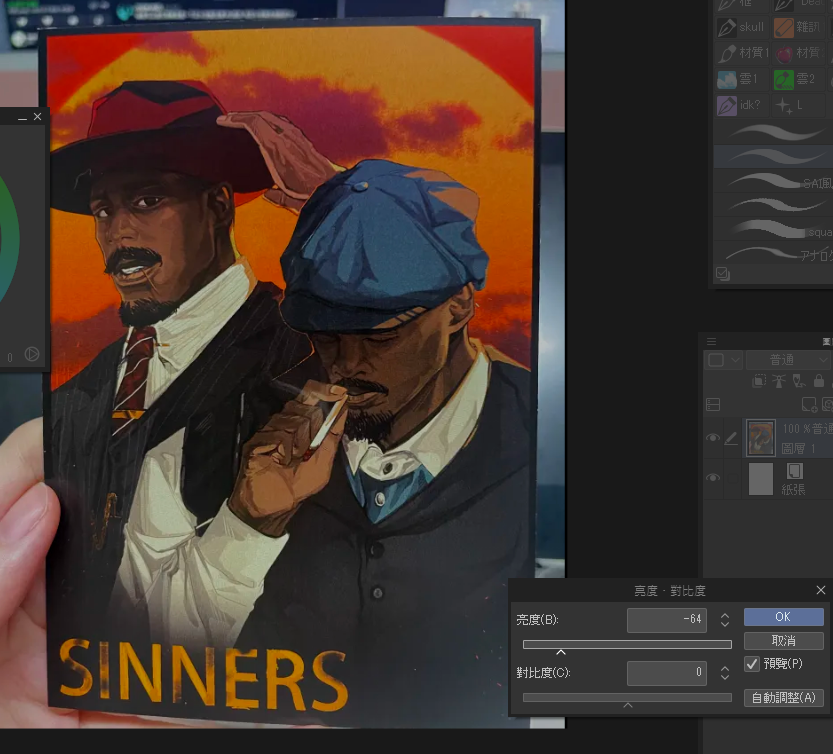Select the アナログ brush stroke preset
Viewport: 833px width, 754px height.
click(x=774, y=253)
